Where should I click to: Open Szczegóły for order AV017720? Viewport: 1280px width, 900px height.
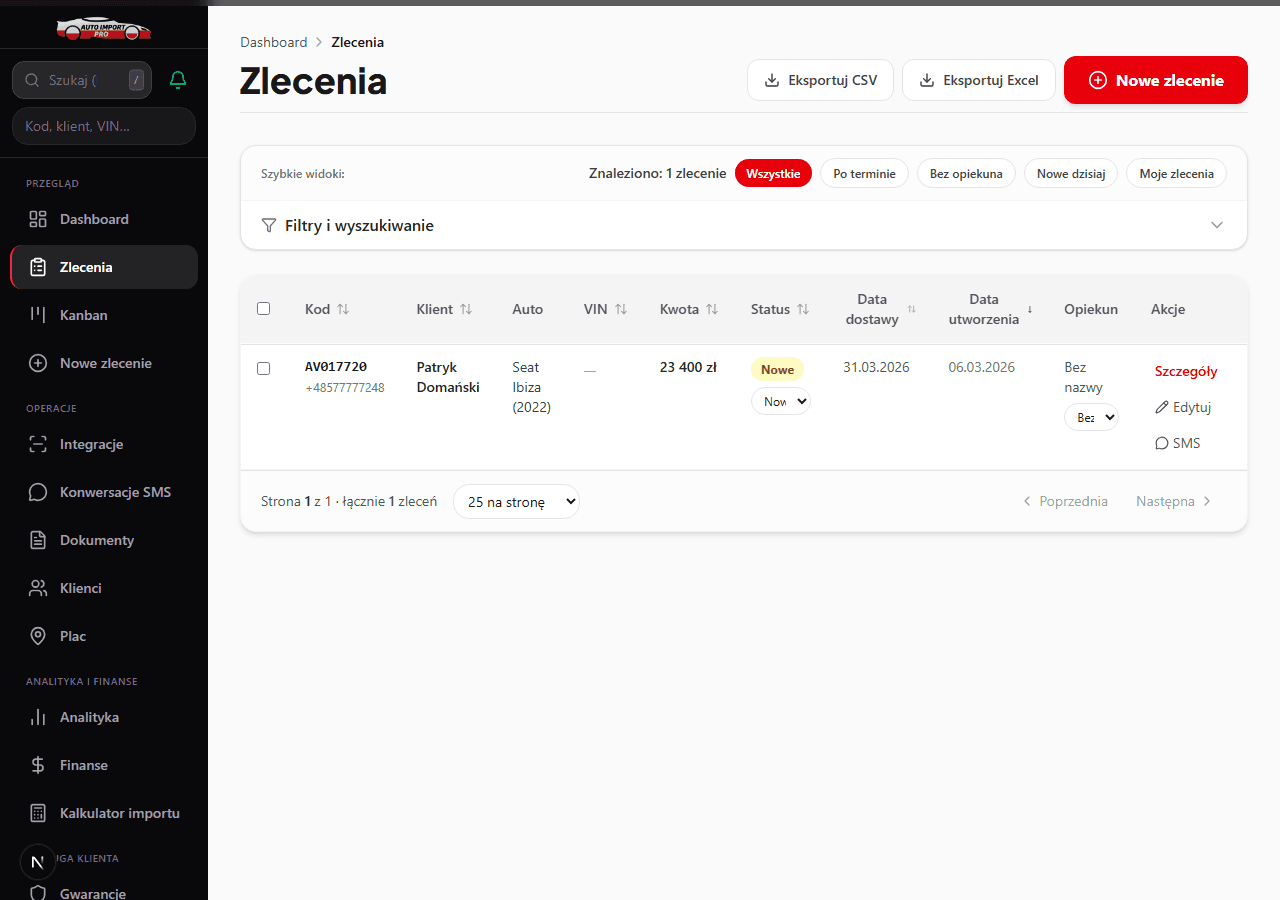(1186, 371)
